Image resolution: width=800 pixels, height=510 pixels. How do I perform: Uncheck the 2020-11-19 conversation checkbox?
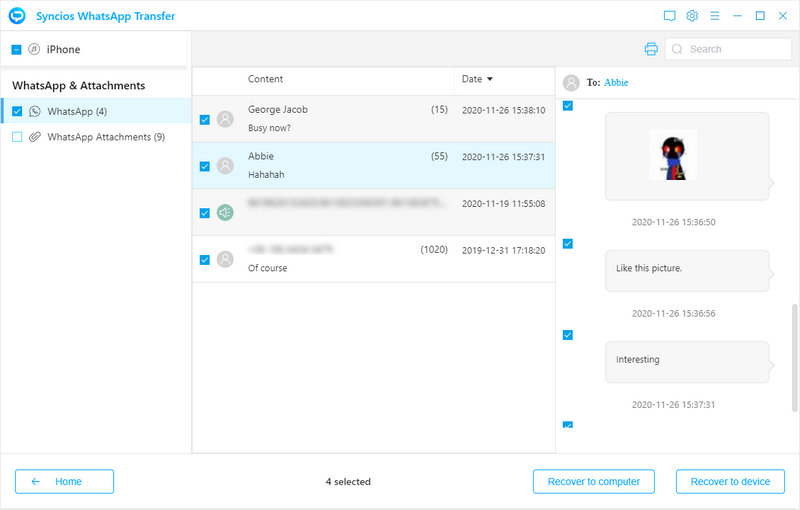(205, 213)
